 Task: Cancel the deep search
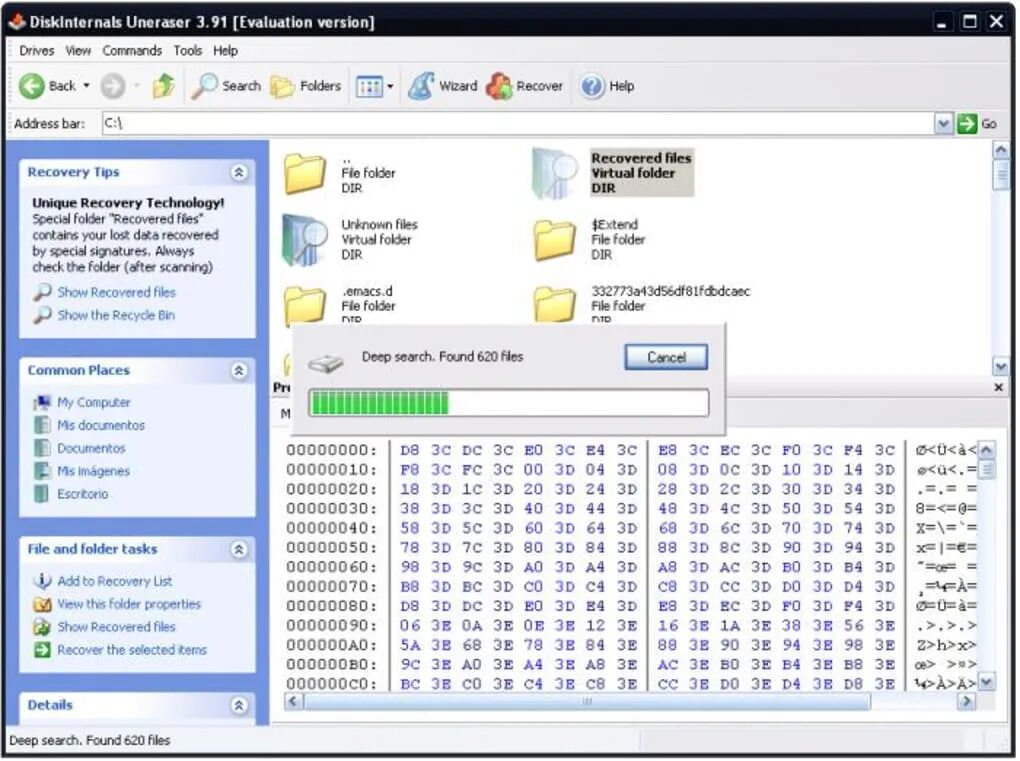[x=666, y=358]
